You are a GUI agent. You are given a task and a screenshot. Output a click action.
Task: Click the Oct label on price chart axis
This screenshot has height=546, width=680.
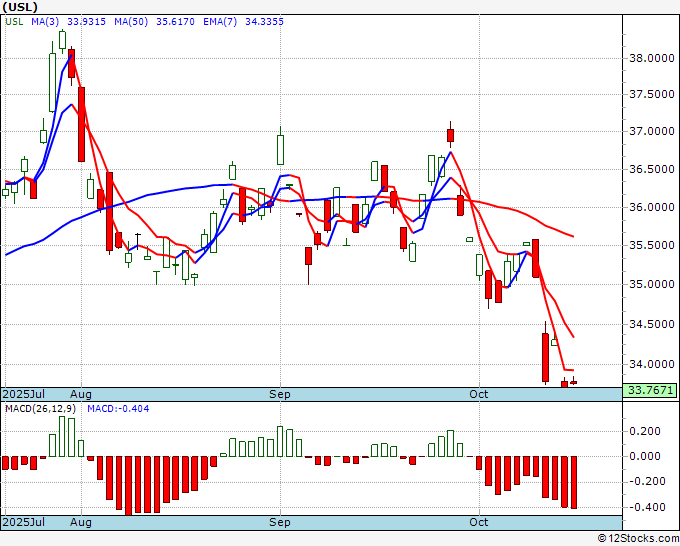coord(479,394)
